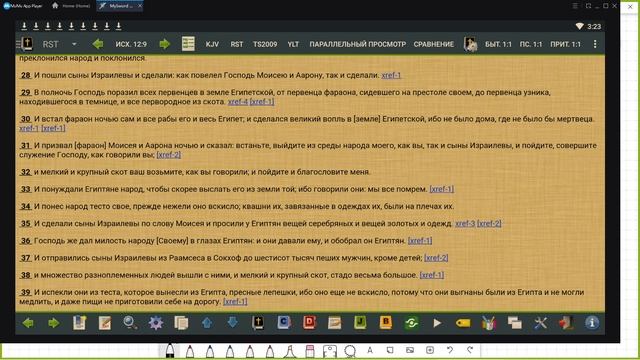Toggle the green sync link icon
The image size is (640, 360).
coord(411,323)
